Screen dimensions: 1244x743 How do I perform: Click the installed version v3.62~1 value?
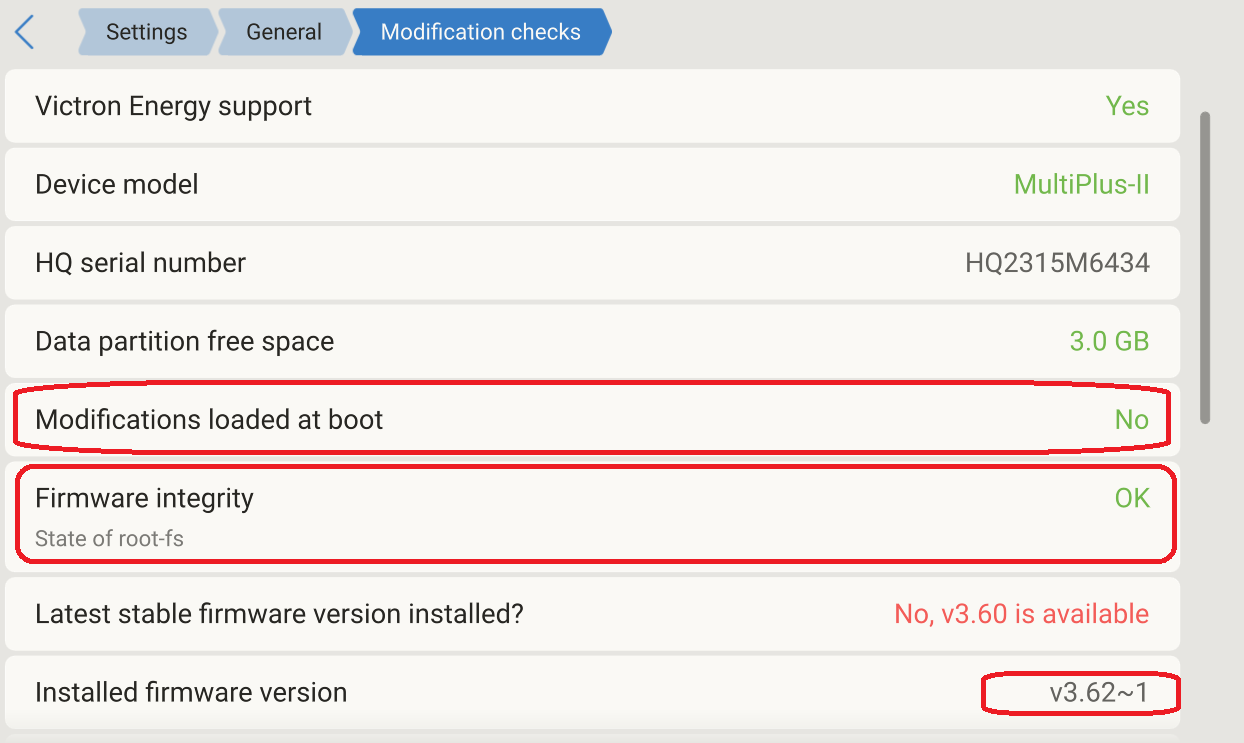[x=1099, y=692]
